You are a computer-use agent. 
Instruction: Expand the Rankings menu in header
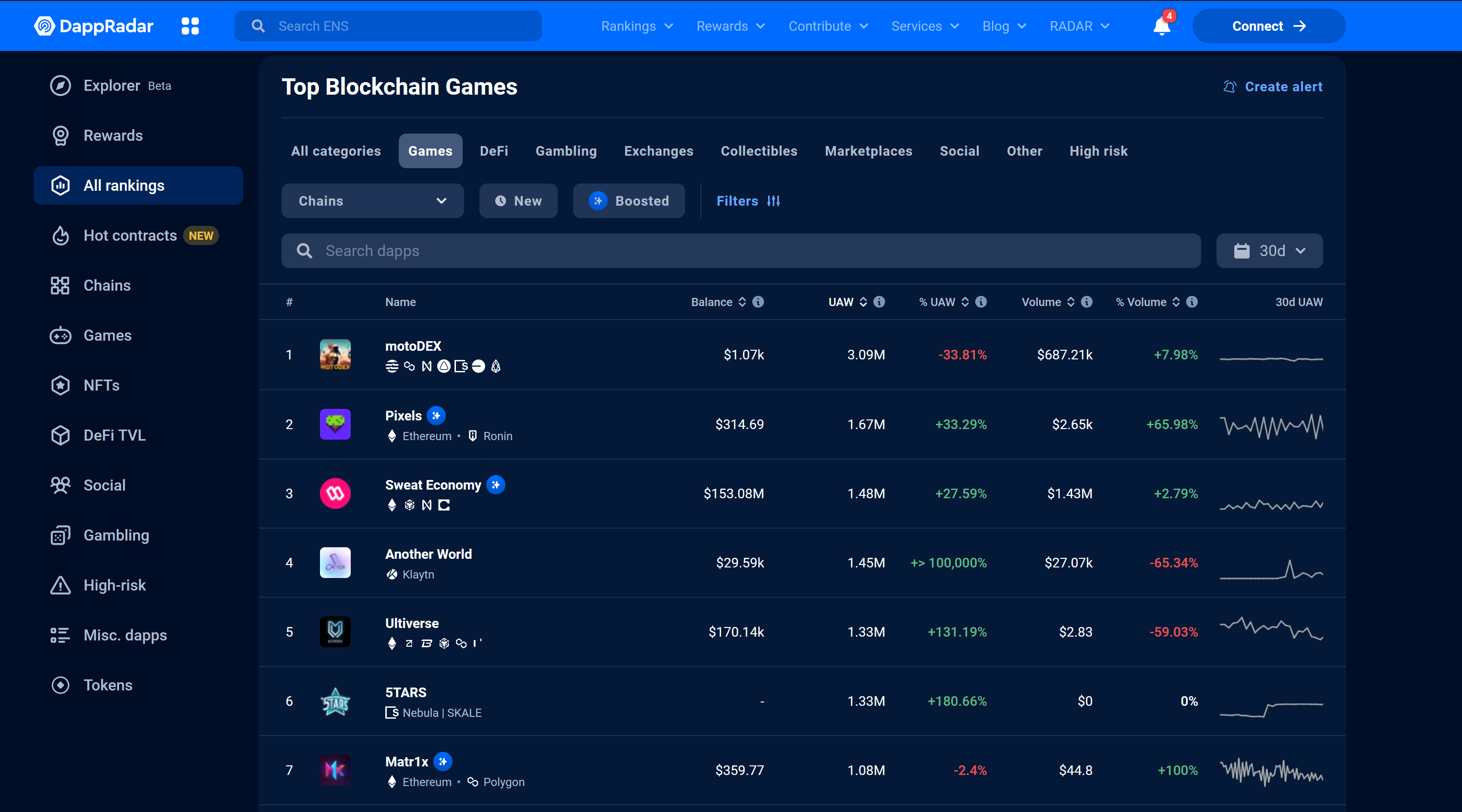[637, 26]
